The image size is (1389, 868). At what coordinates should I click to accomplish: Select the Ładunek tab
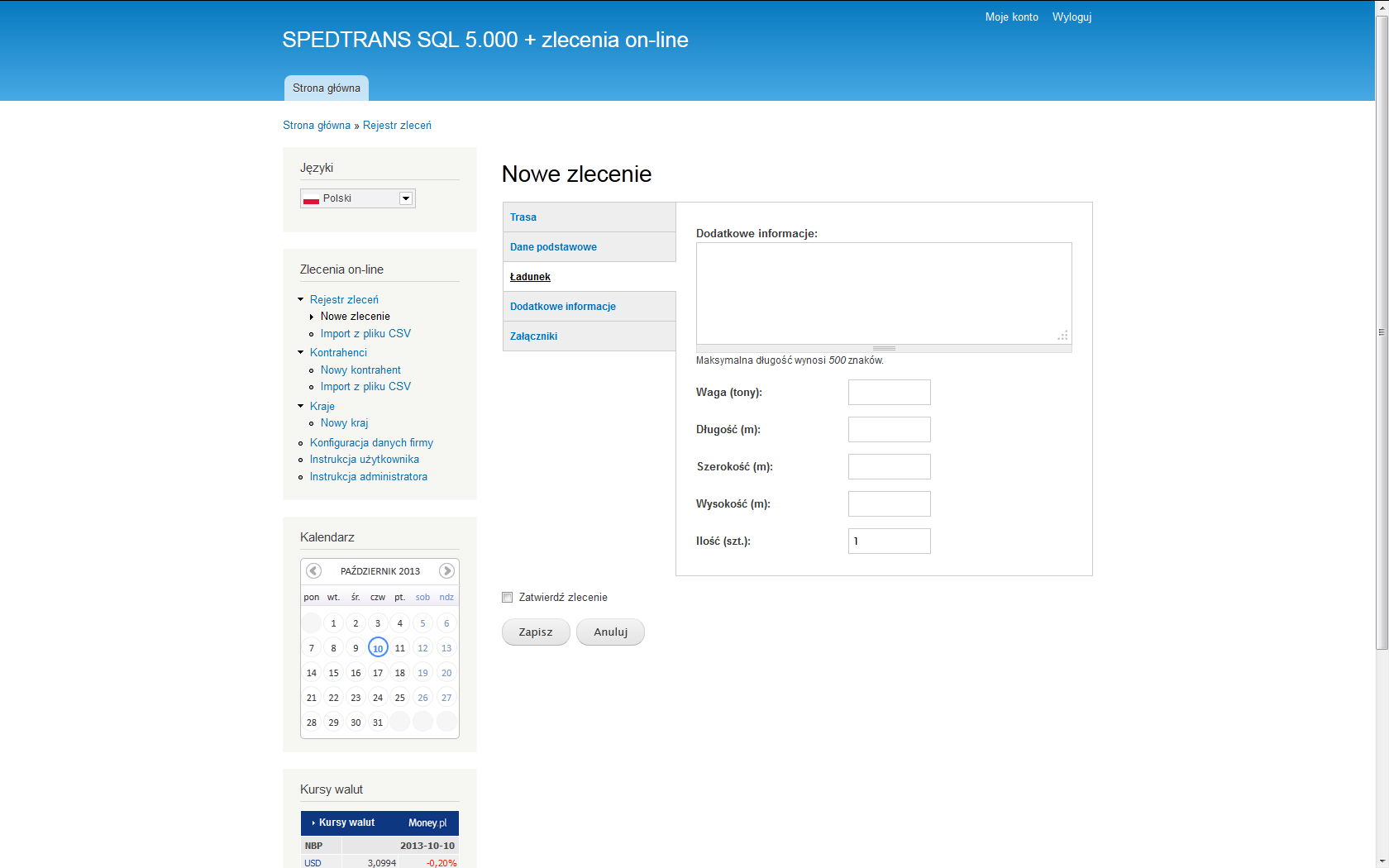(x=589, y=277)
